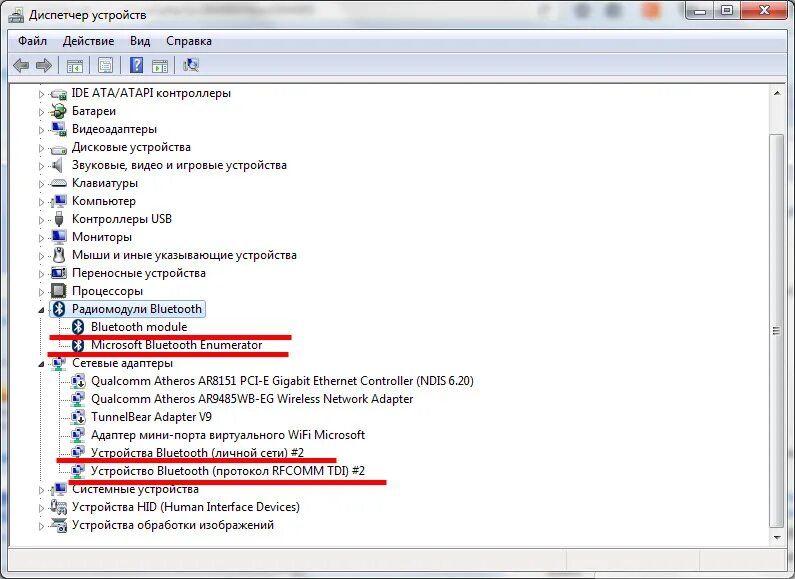Click the Сетевые адаптеры category icon
The image size is (795, 579).
click(x=59, y=363)
